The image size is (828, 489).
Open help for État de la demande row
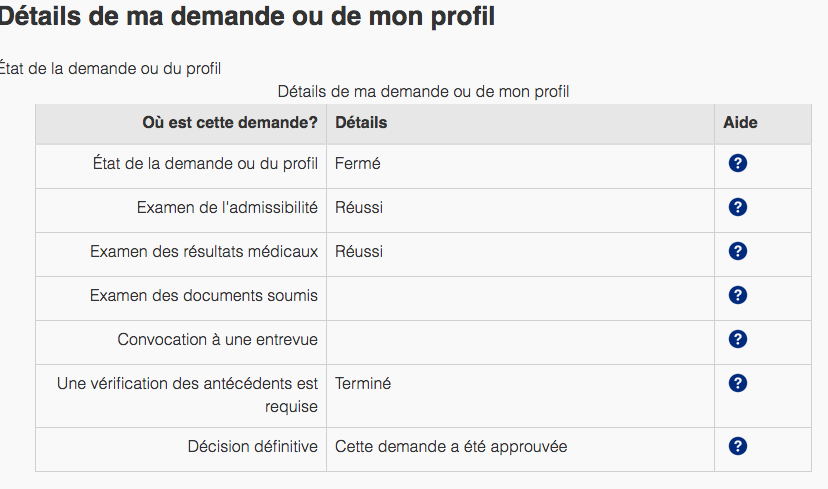point(738,164)
